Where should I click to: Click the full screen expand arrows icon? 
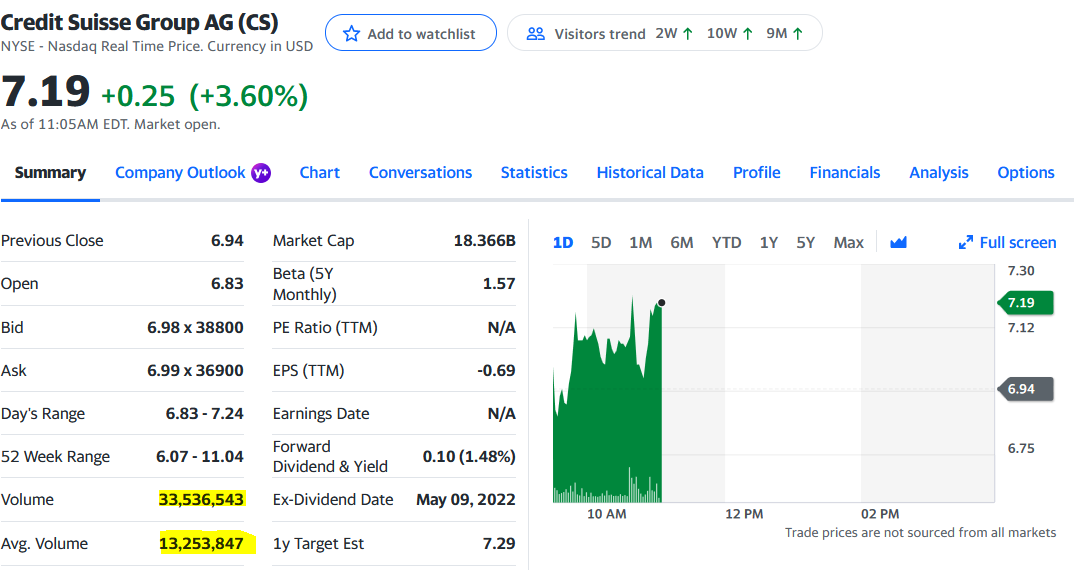tap(966, 243)
